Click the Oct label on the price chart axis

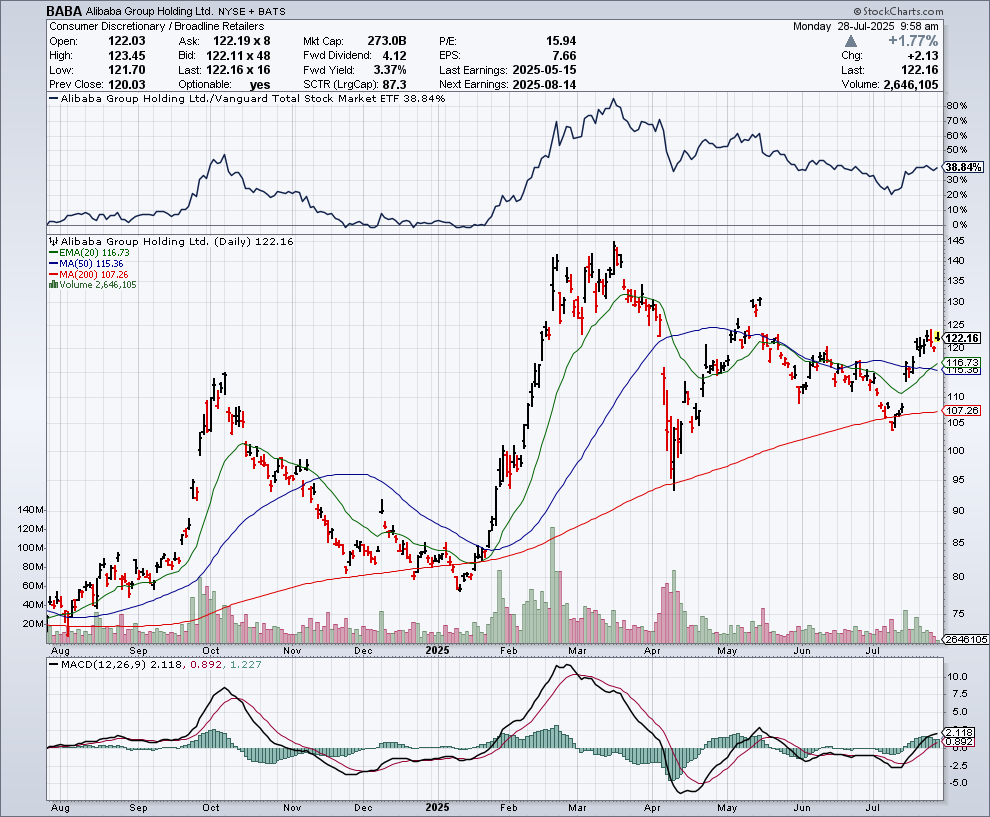point(211,650)
